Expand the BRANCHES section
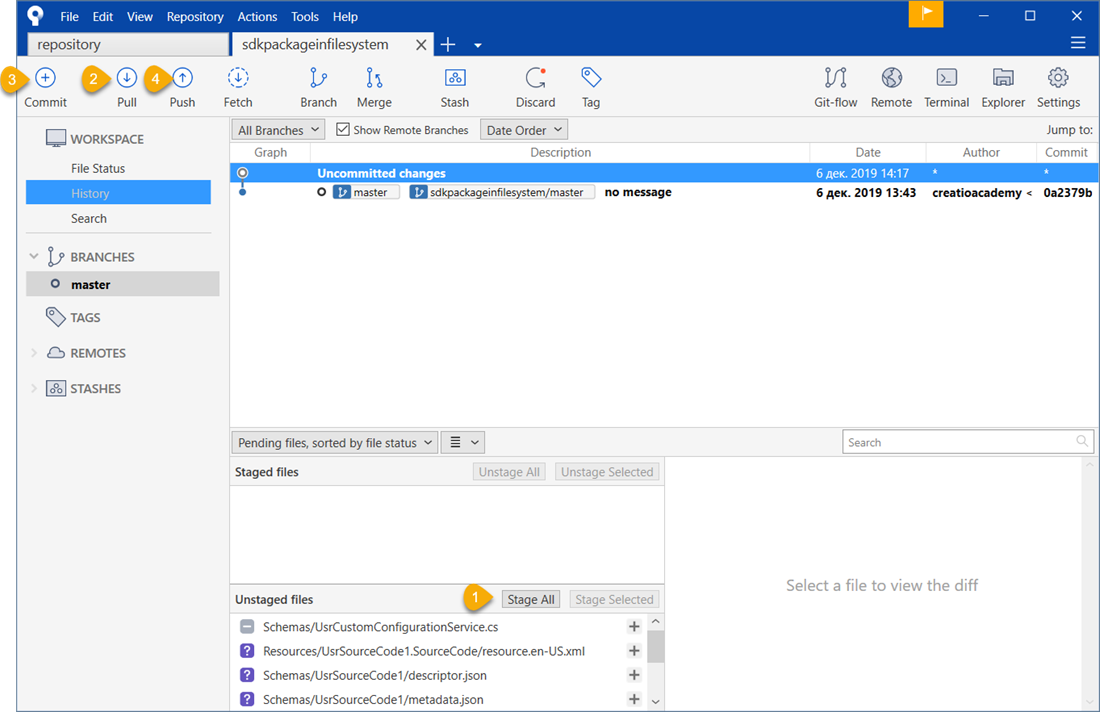1100x712 pixels. (x=34, y=256)
